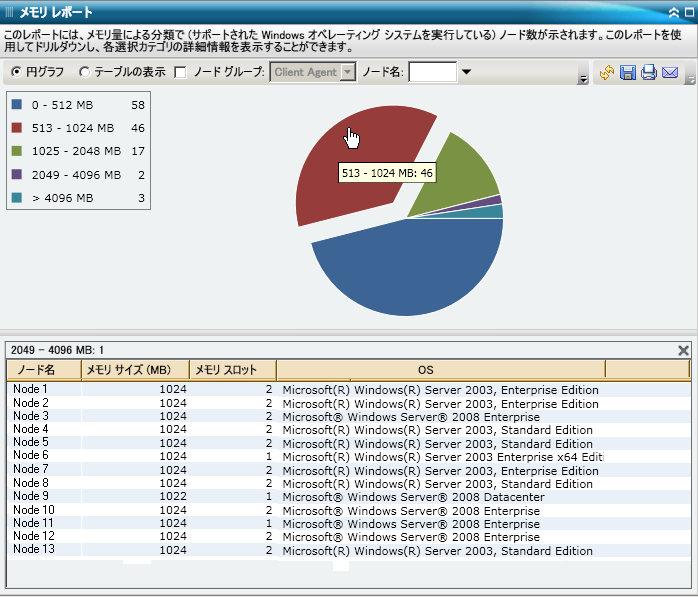Click the email report envelope icon
This screenshot has height=597, width=698.
670,72
